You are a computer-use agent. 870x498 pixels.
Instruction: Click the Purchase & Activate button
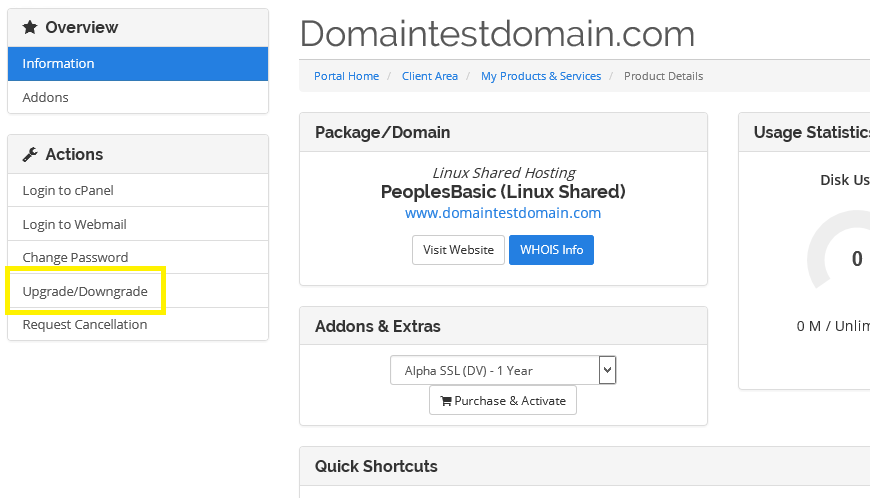(x=503, y=400)
